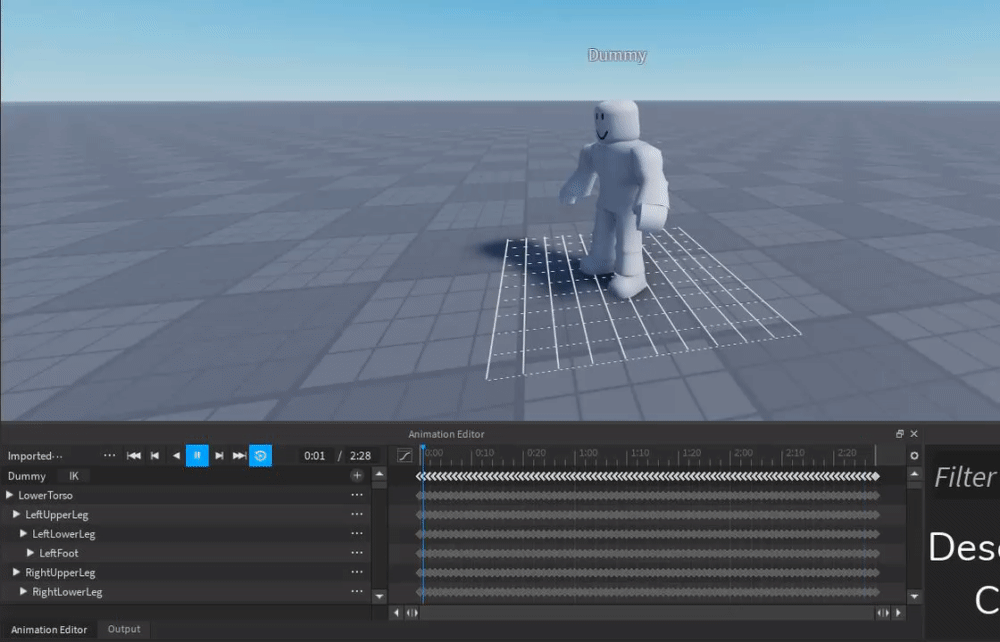Click Imported animation name
This screenshot has height=642, width=1000.
pos(35,456)
